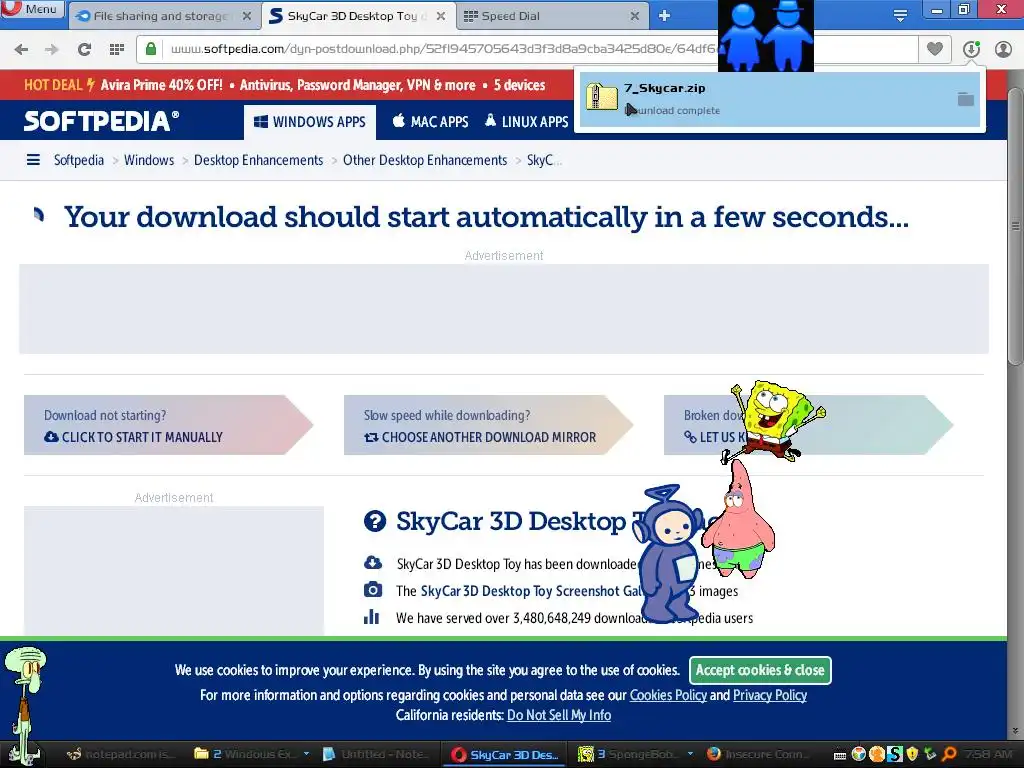Open notepad.com taskbar item
1024x768 pixels.
pyautogui.click(x=122, y=754)
